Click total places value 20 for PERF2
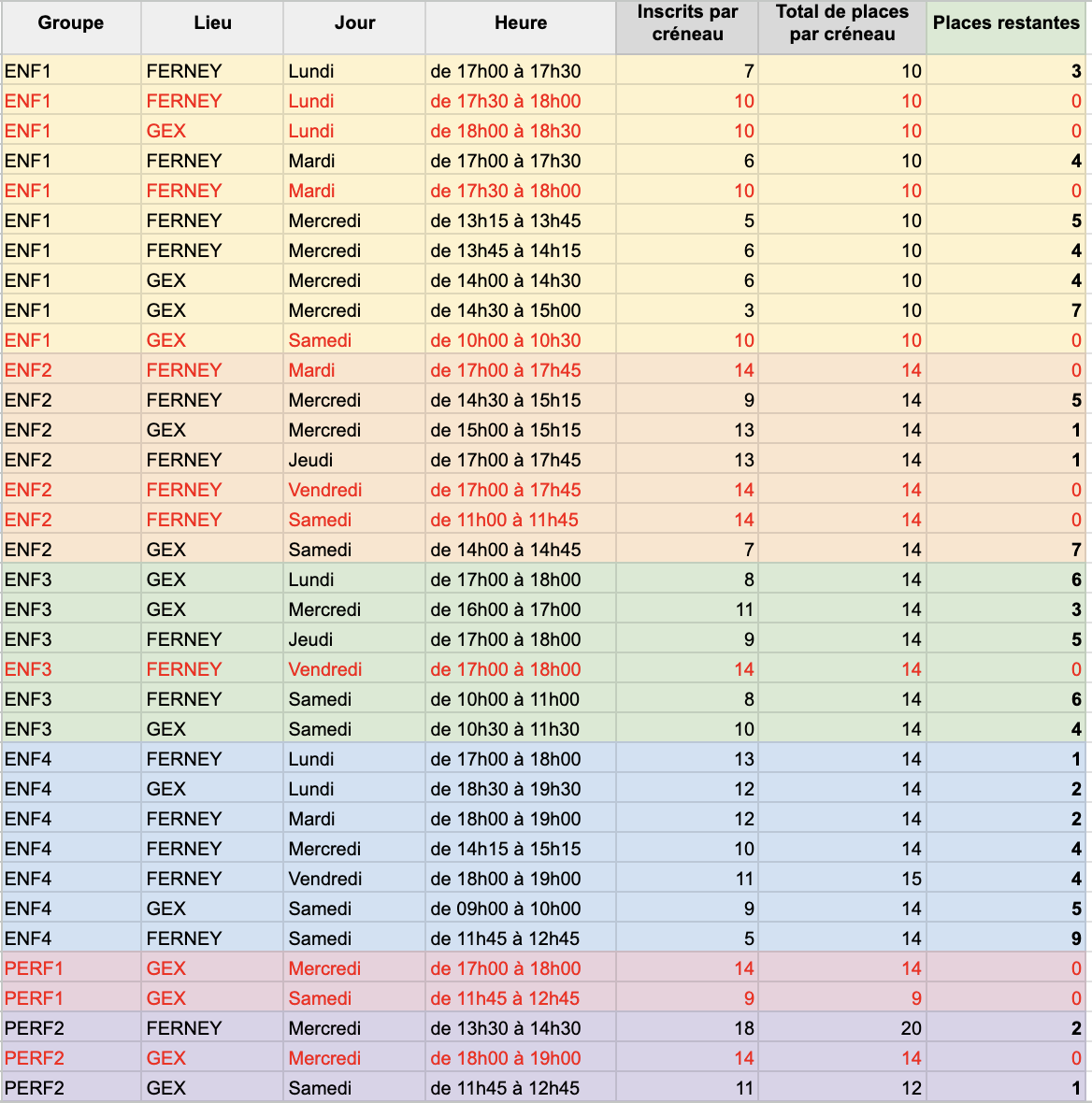 pyautogui.click(x=842, y=1028)
